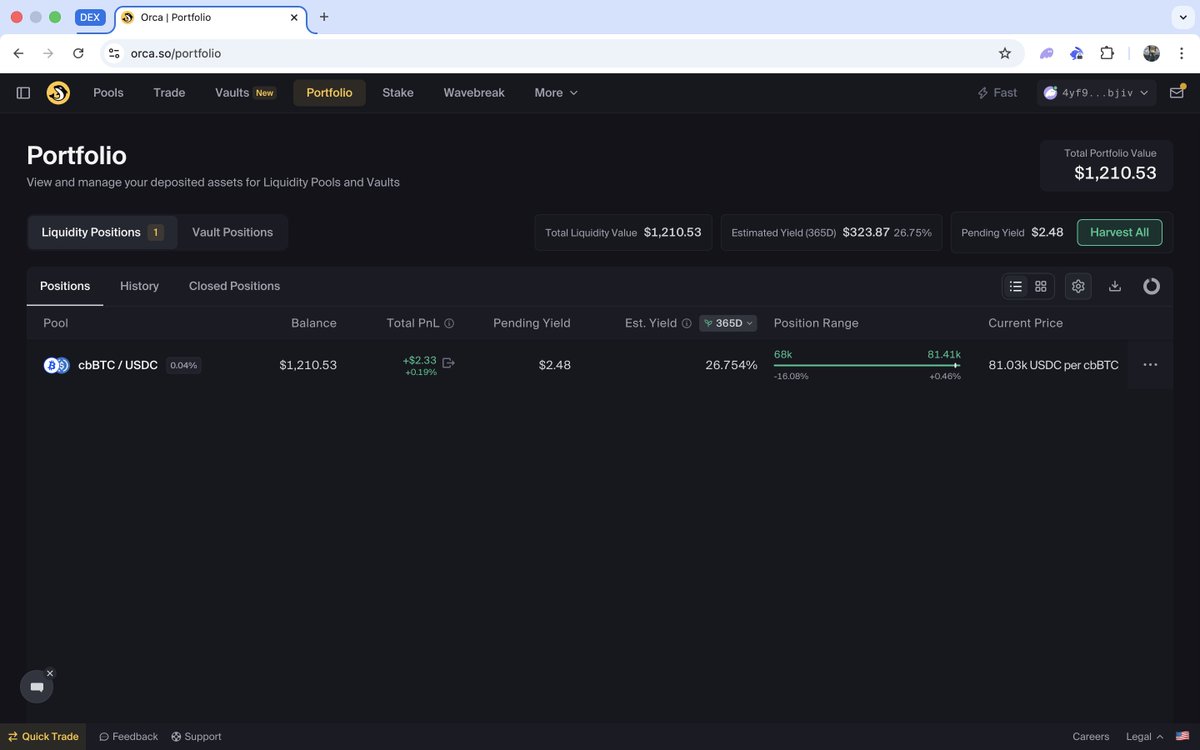Click the Fast lightning priority button
The image size is (1200, 750).
pyautogui.click(x=997, y=93)
